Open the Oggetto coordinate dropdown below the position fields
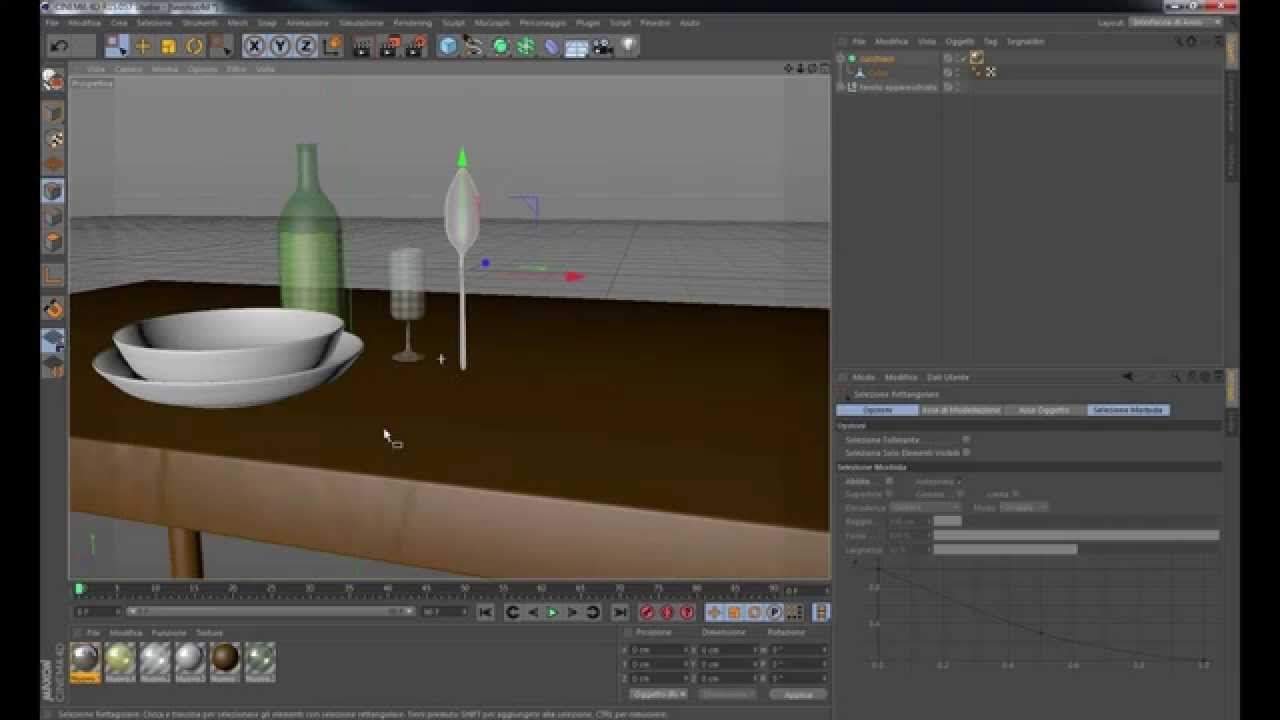 [658, 694]
